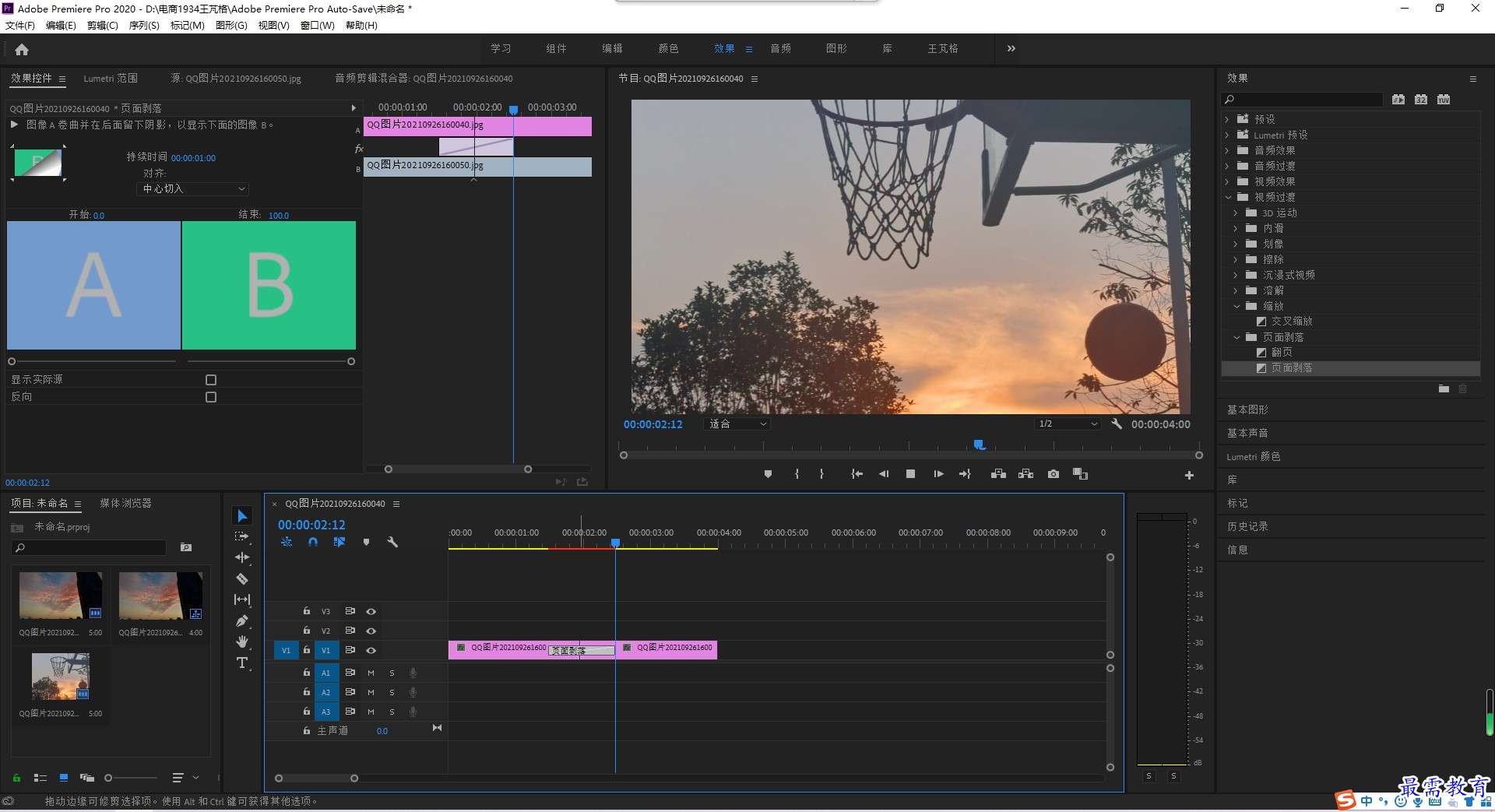Click Mark In bracket in Program monitor

click(797, 474)
